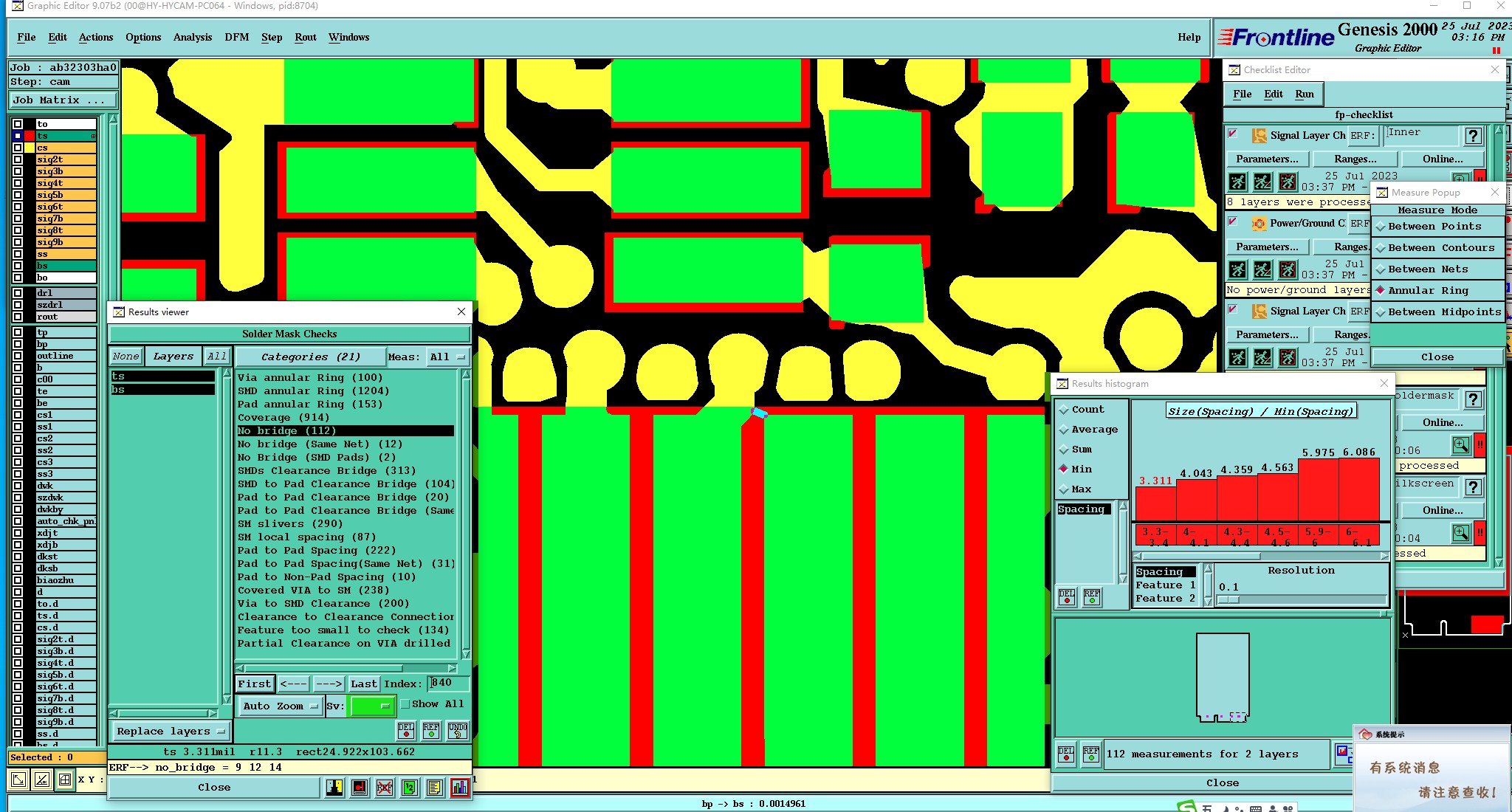Toggle visibility checkbox of layer sig3b
Viewport: 1512px width, 812px height.
(x=18, y=171)
